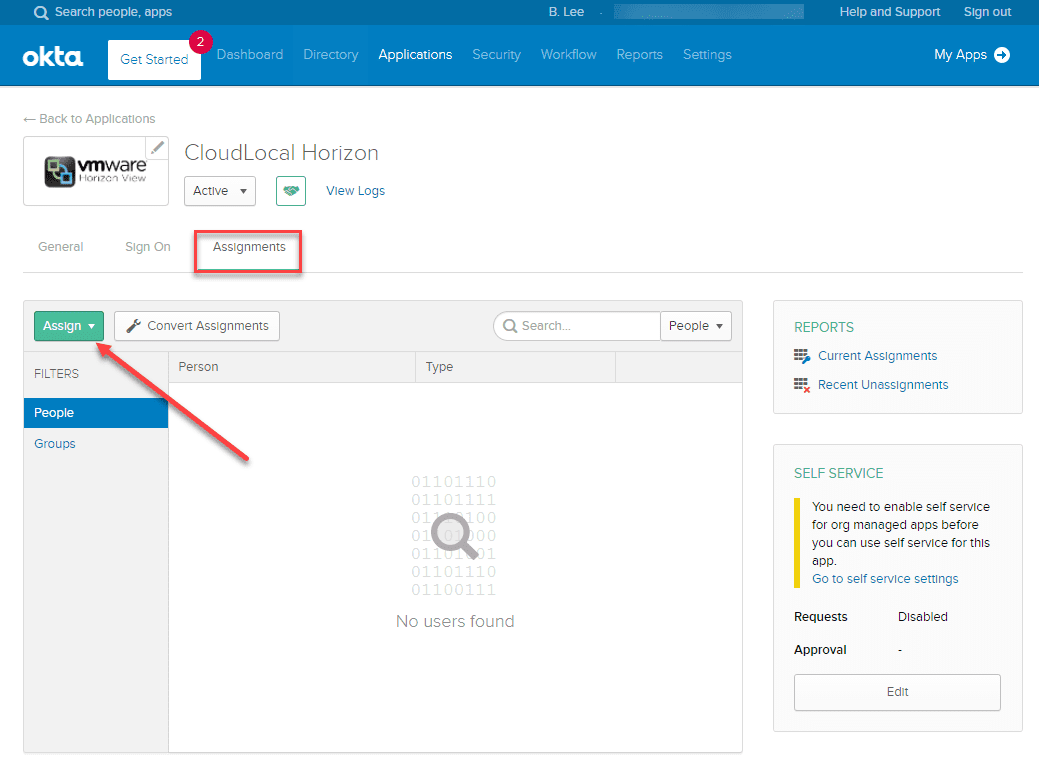Image resolution: width=1039 pixels, height=768 pixels.
Task: Open the Security menu
Action: point(496,55)
